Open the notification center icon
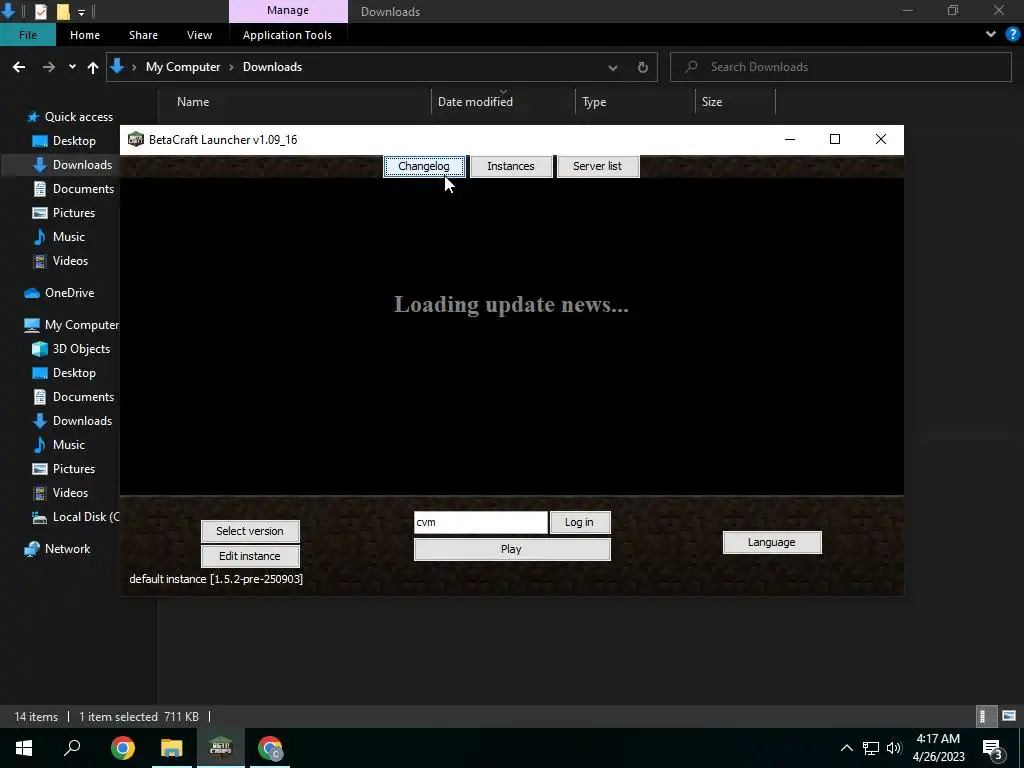This screenshot has width=1024, height=768. tap(993, 748)
